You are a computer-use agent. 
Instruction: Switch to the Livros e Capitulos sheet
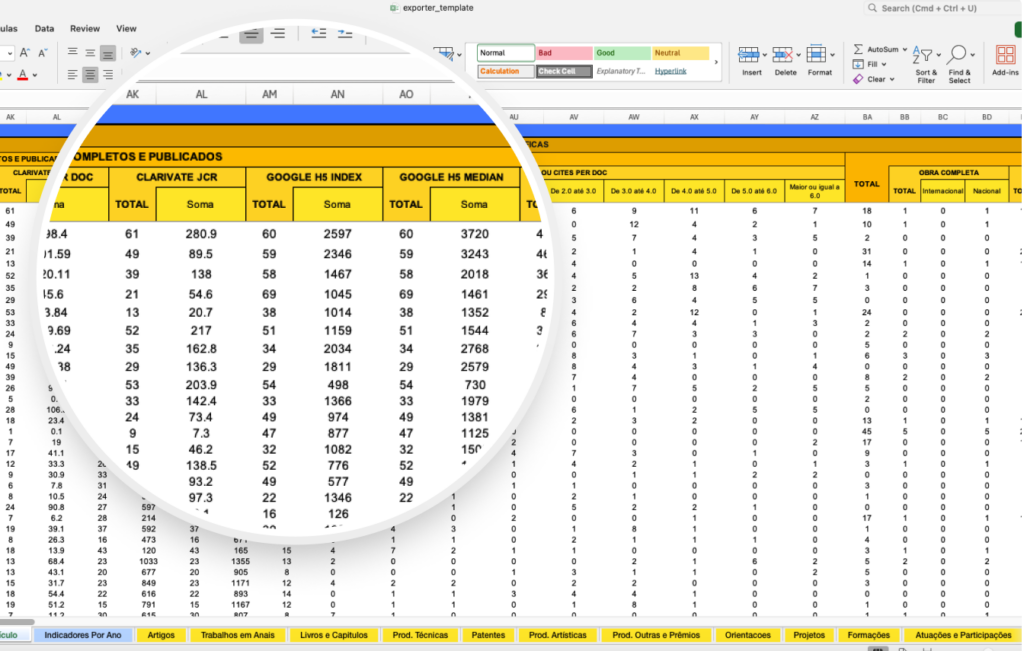coord(334,635)
